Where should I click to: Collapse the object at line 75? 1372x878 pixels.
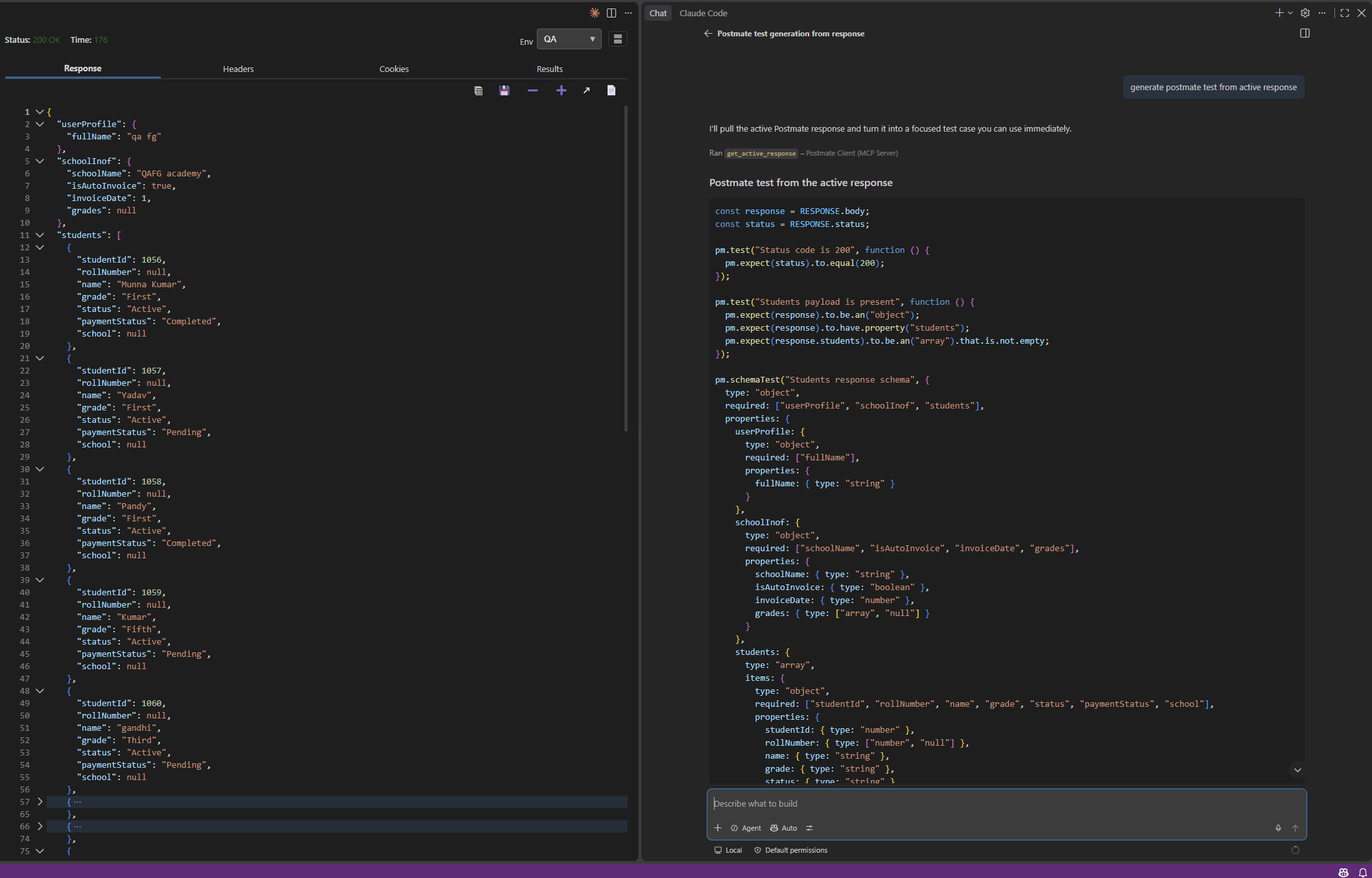(x=40, y=851)
